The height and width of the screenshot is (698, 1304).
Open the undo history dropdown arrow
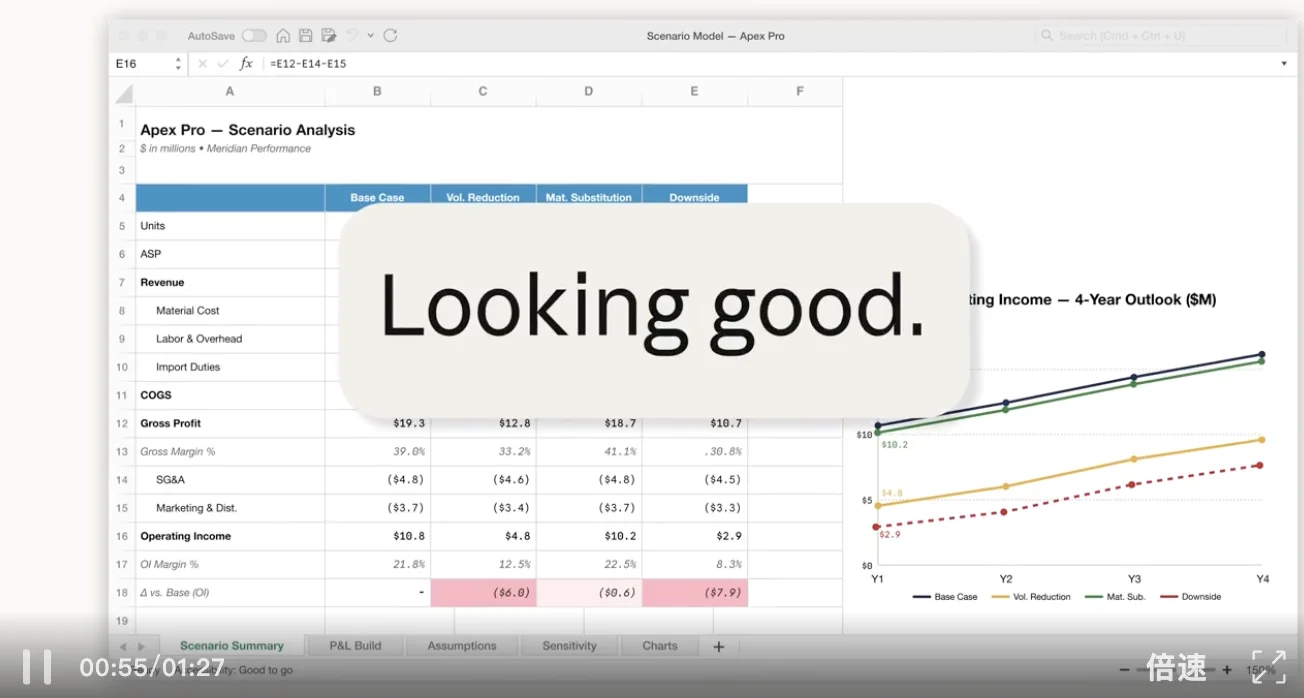point(370,36)
